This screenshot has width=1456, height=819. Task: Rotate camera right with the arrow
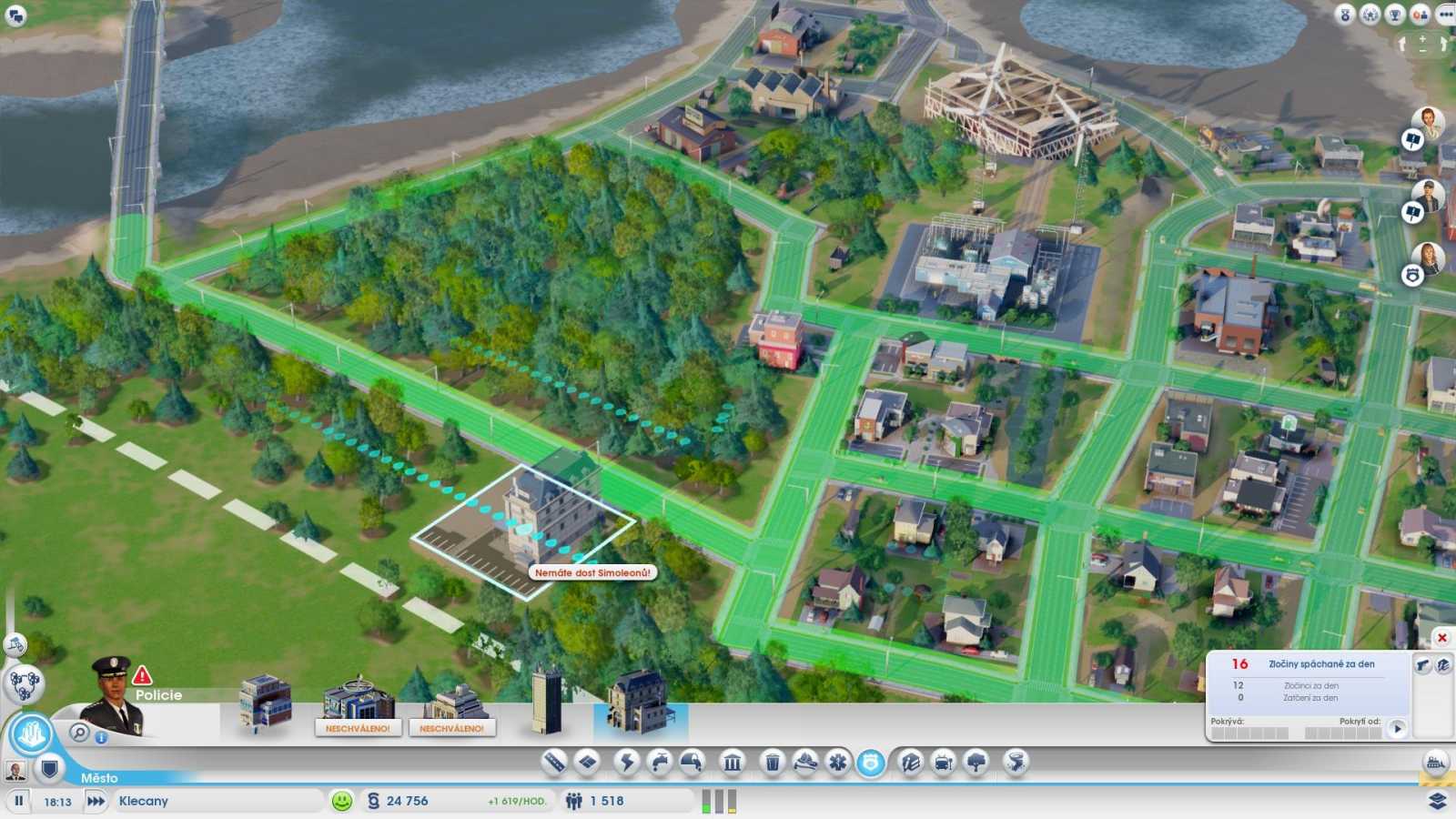point(1443,44)
